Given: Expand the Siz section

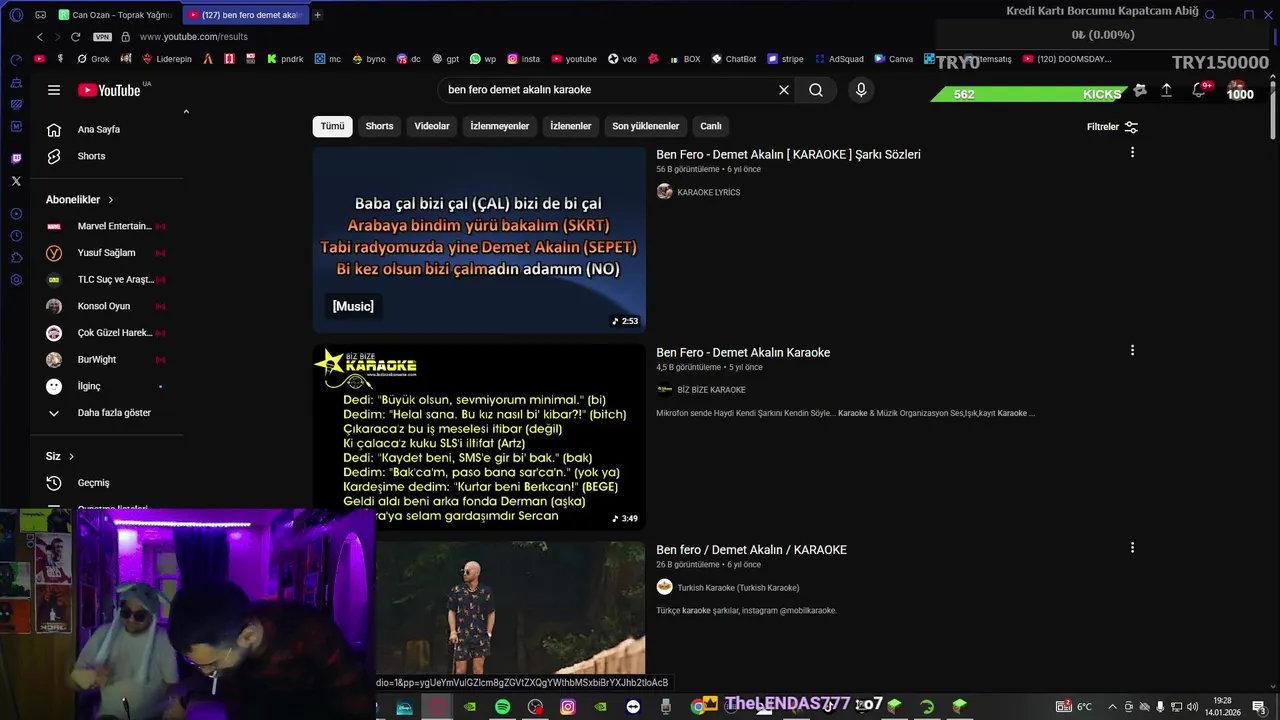Looking at the screenshot, I should point(60,457).
